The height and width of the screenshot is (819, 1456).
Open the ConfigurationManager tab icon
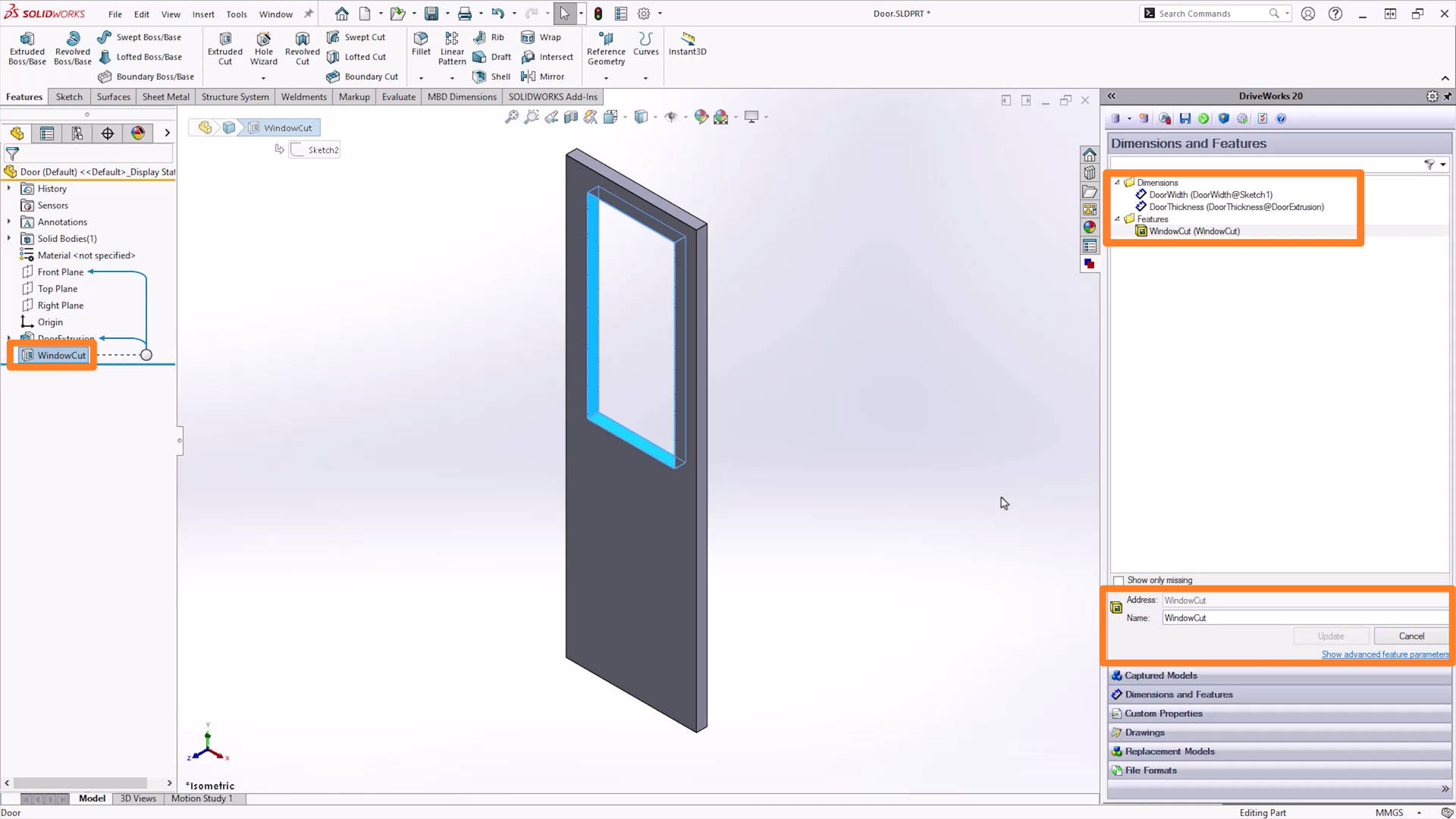(x=77, y=133)
